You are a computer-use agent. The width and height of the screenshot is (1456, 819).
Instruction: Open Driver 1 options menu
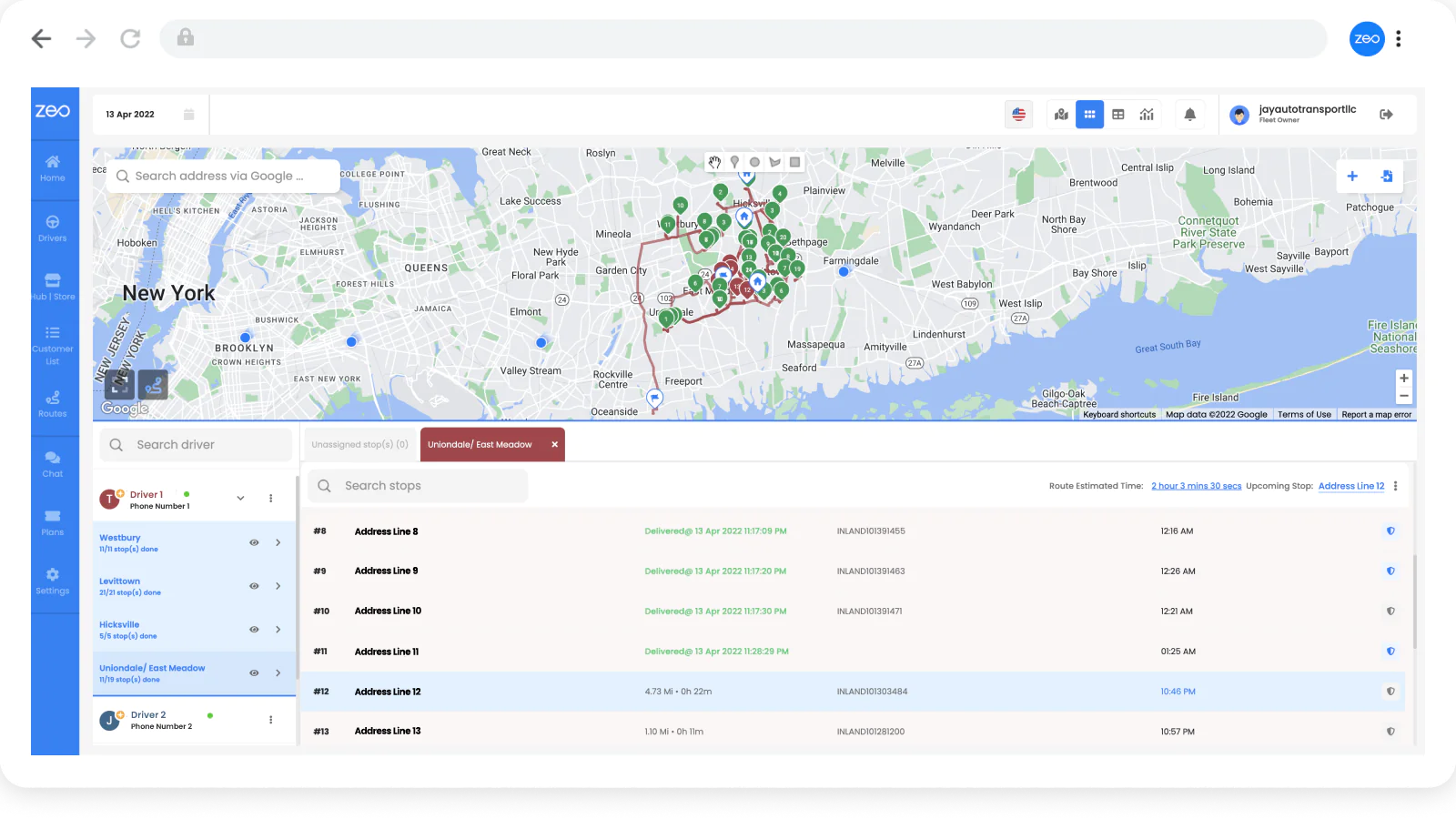tap(270, 499)
